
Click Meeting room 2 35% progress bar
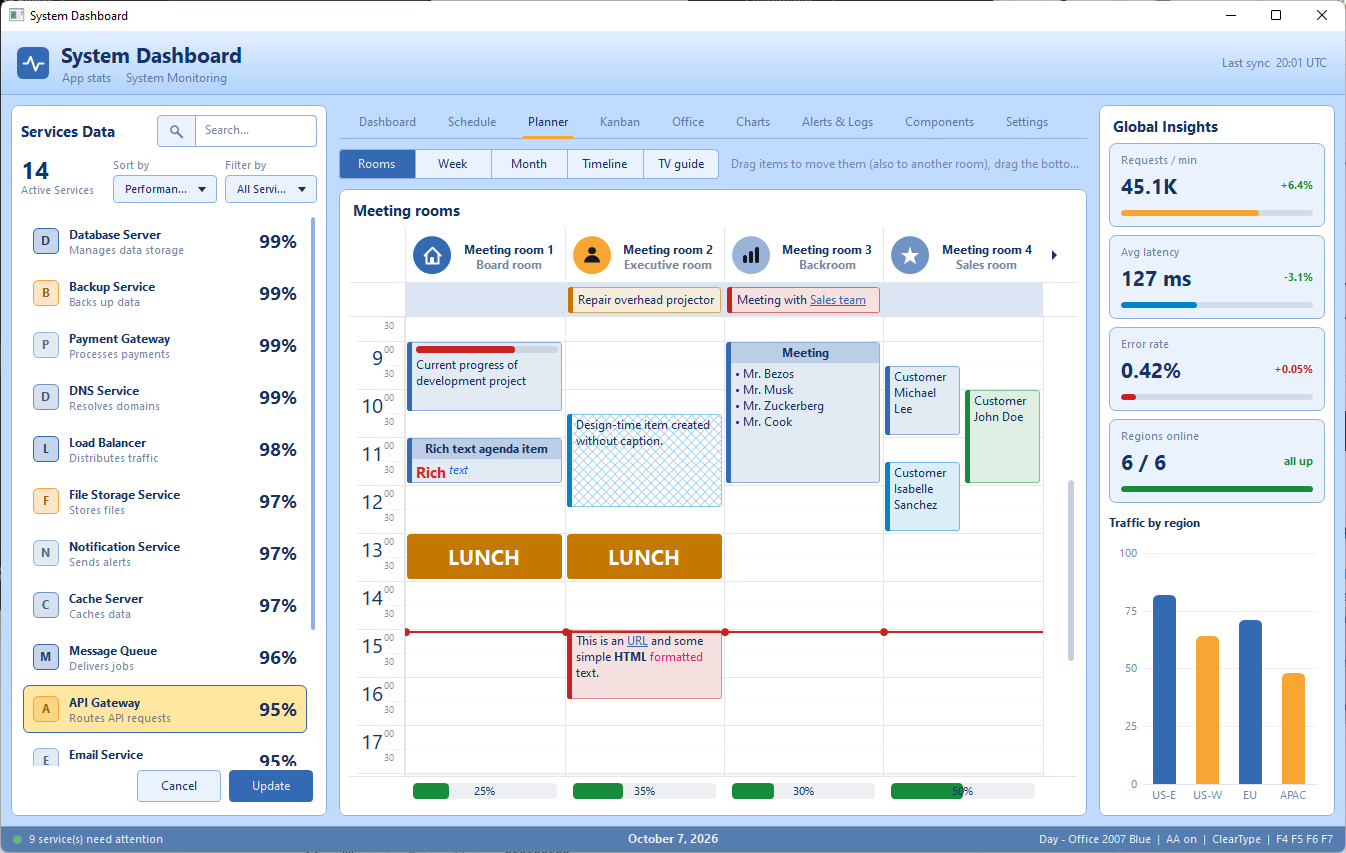point(644,791)
